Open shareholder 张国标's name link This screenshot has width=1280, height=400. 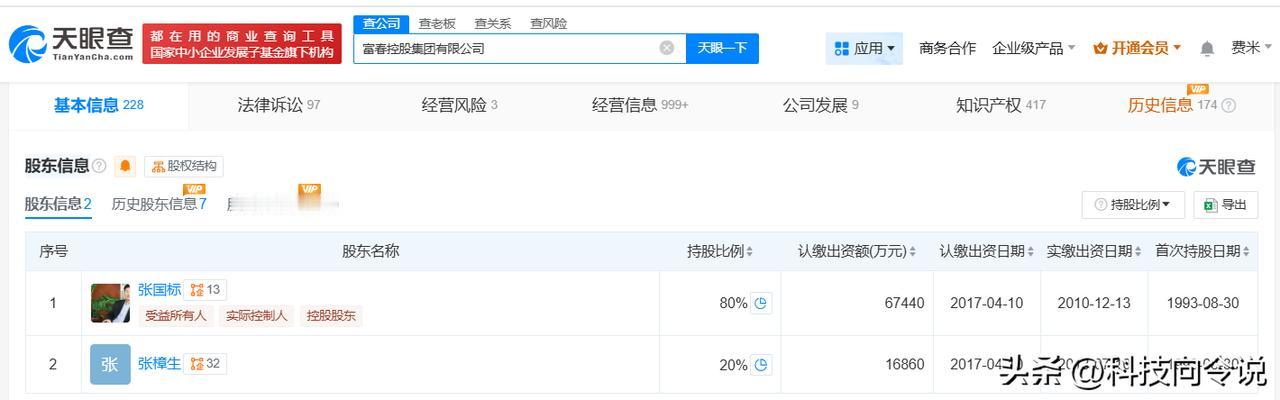[x=160, y=290]
